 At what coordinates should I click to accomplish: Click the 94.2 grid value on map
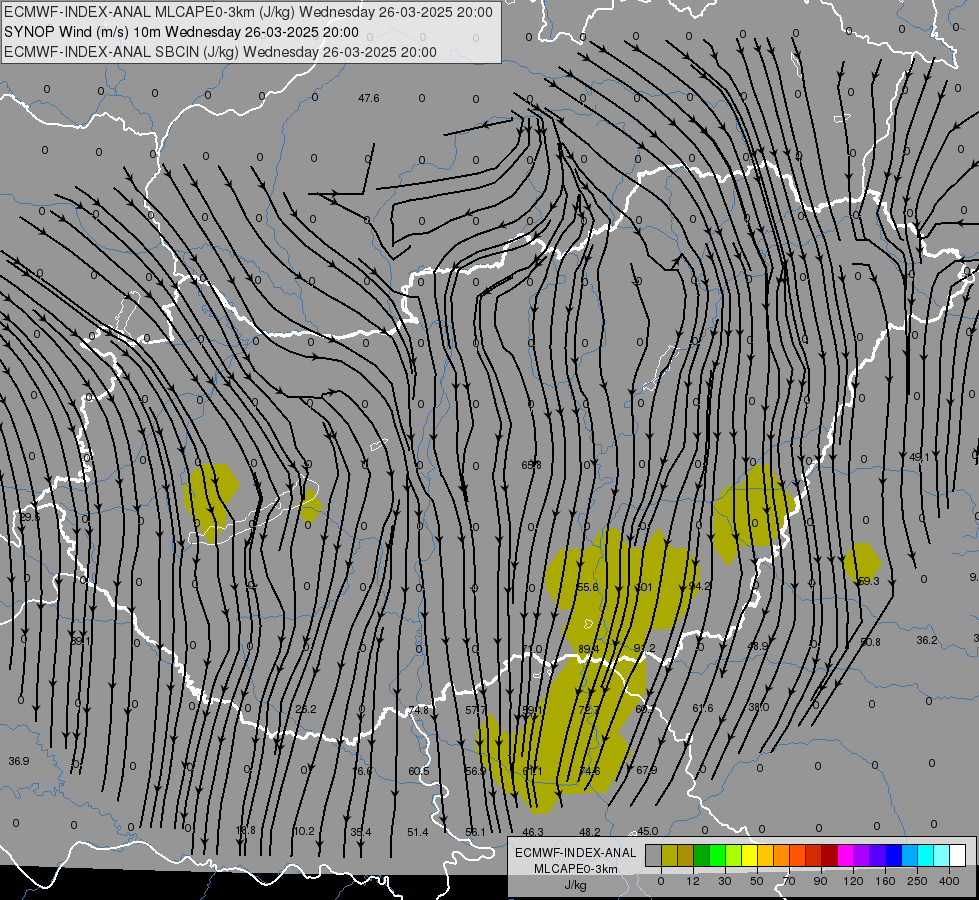coord(700,586)
